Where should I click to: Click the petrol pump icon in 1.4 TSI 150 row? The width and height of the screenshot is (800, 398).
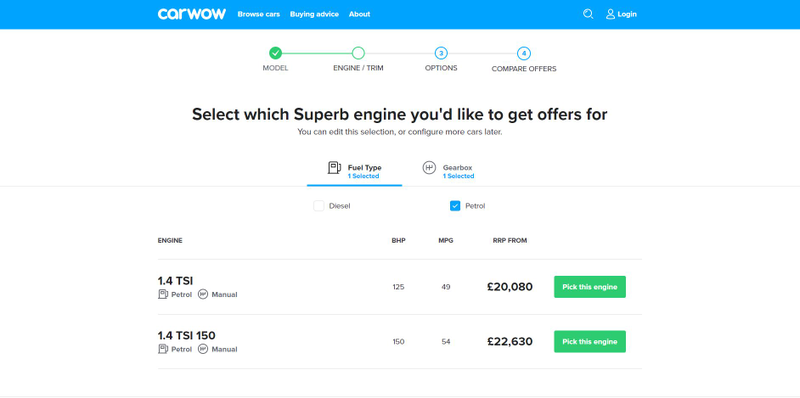pyautogui.click(x=163, y=349)
